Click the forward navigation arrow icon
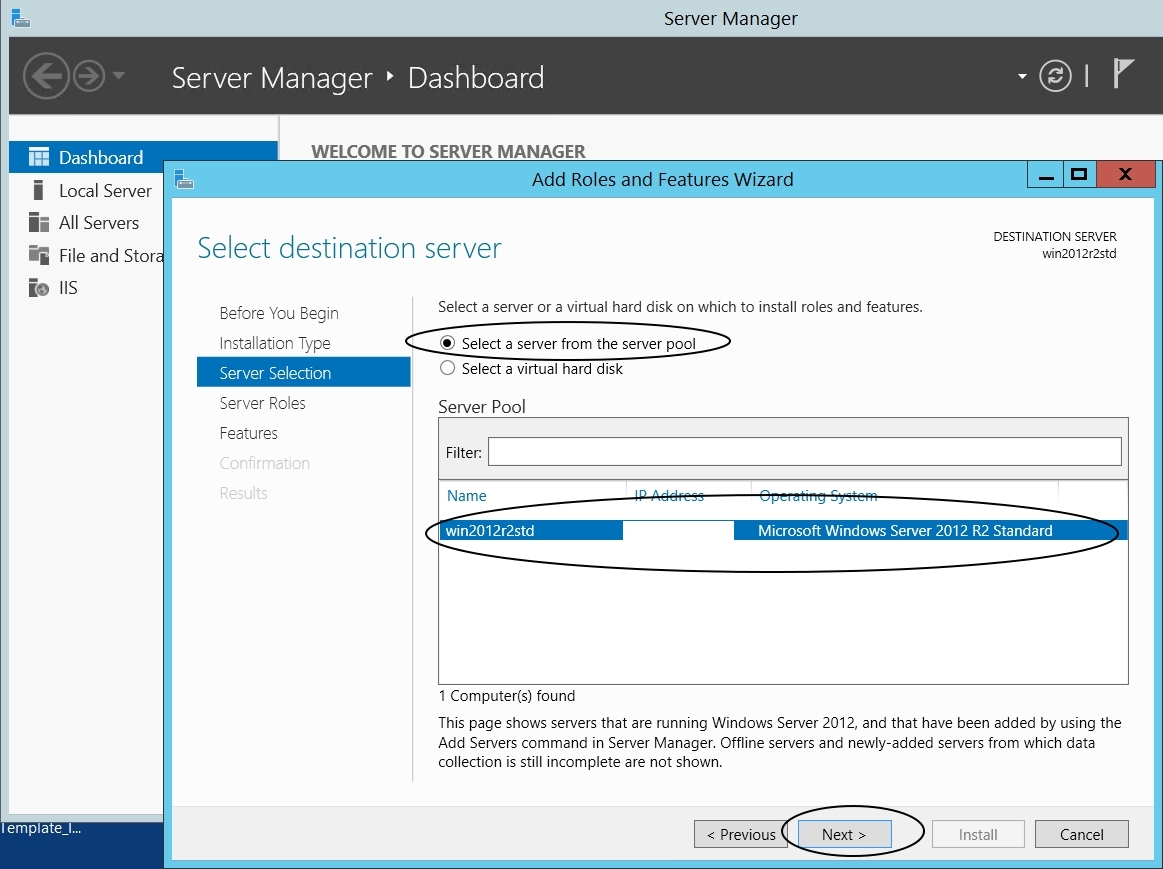The image size is (1163, 869). tap(89, 76)
